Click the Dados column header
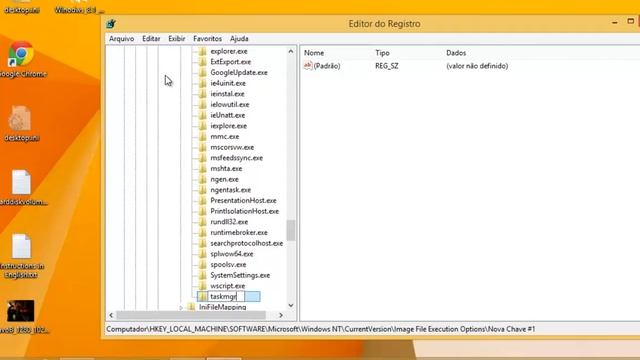Viewport: 640px width, 360px height. click(x=456, y=53)
